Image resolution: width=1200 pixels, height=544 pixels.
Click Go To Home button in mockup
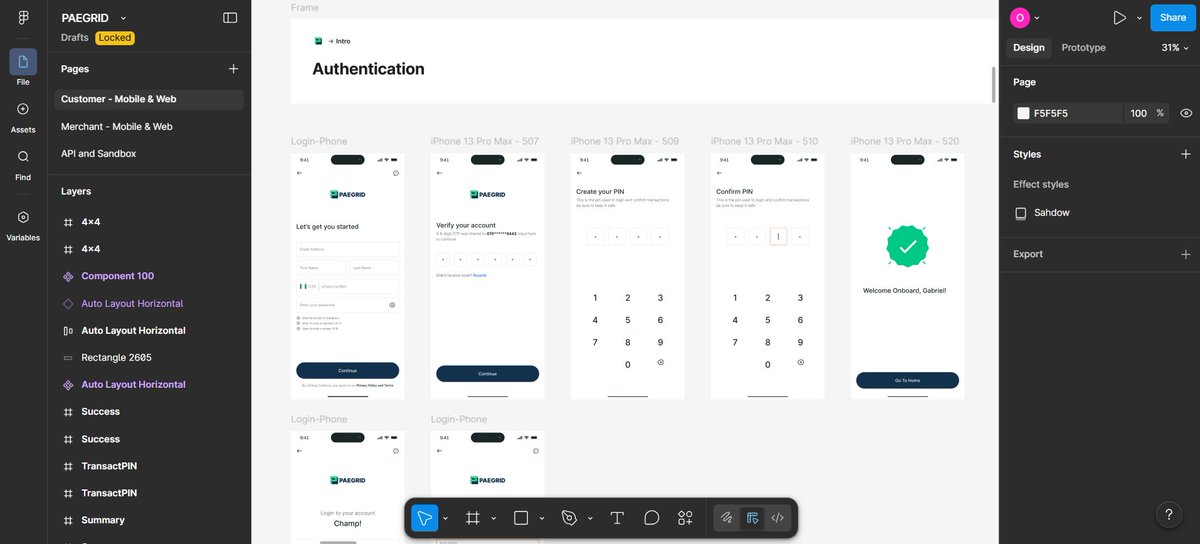907,381
